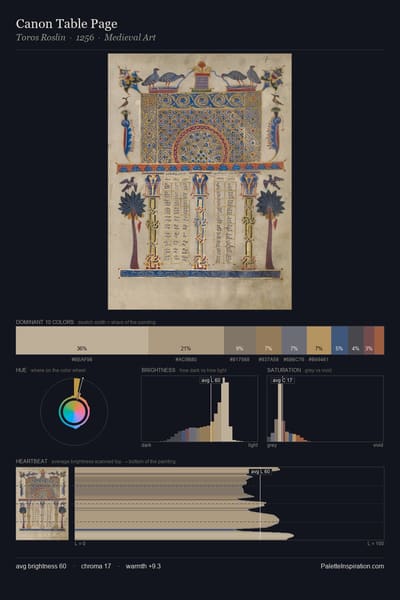Click the artist name 'Toros Roslin'
Viewport: 400px width, 600px height.
pos(41,38)
